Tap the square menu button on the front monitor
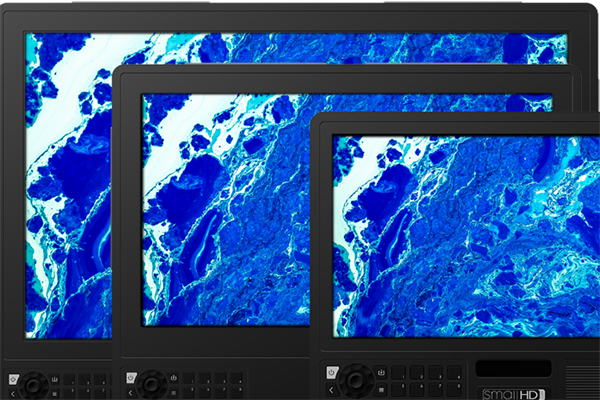The image size is (600, 400). 381,390
